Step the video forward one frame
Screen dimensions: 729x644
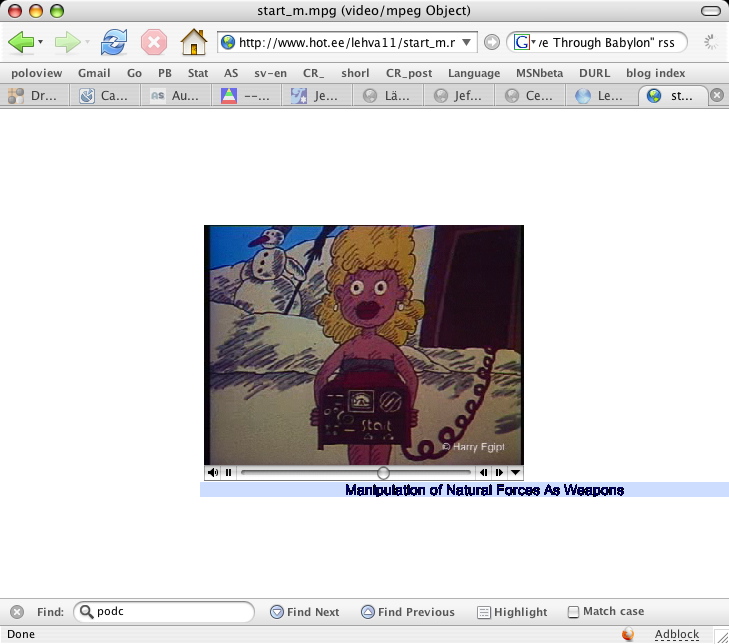point(499,472)
